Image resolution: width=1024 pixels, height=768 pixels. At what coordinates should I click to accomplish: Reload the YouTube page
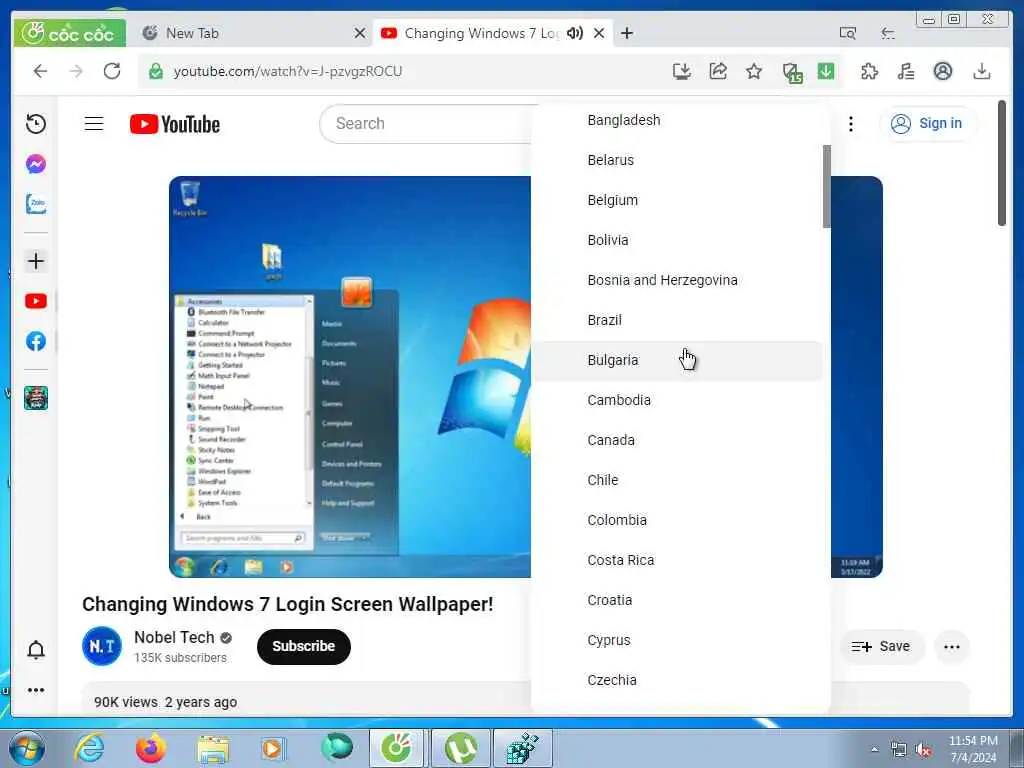pyautogui.click(x=112, y=71)
